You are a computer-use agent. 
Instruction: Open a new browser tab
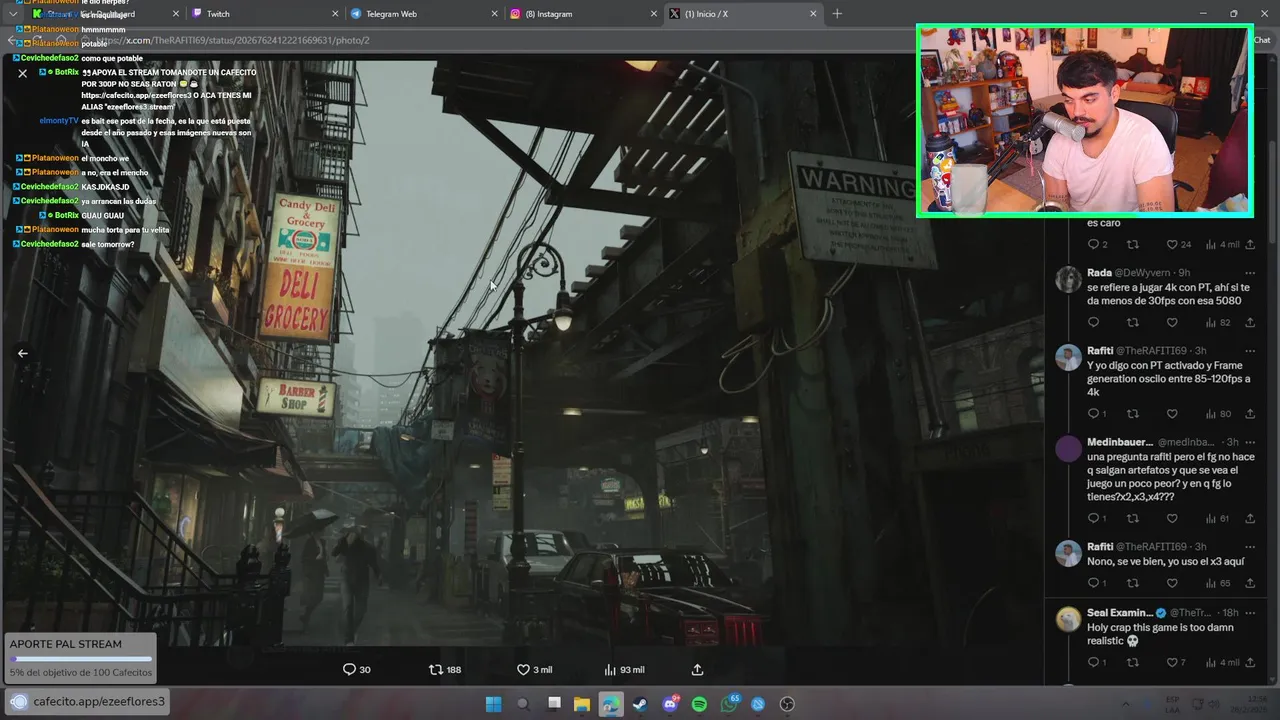[x=837, y=13]
